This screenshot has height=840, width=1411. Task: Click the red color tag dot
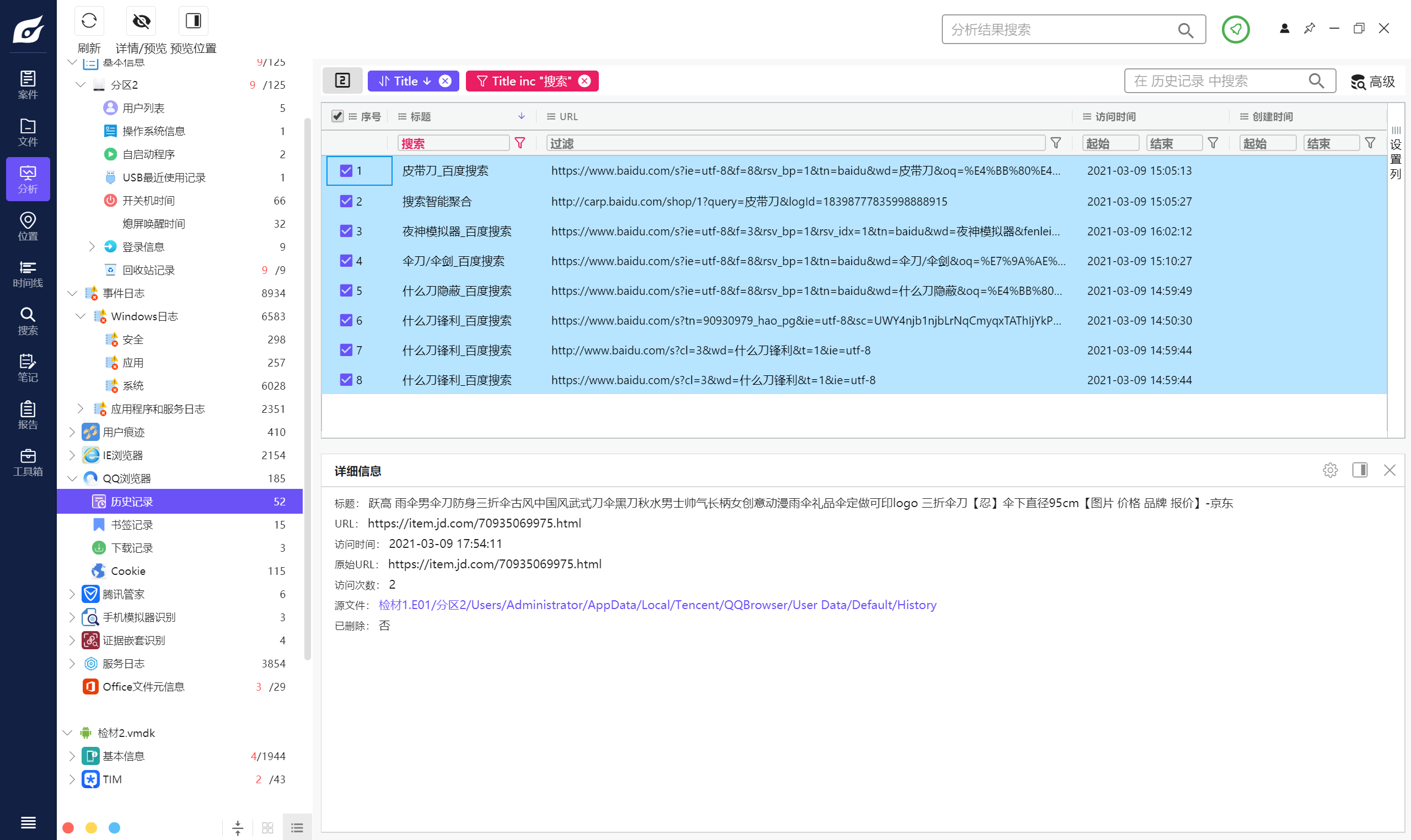[x=68, y=827]
